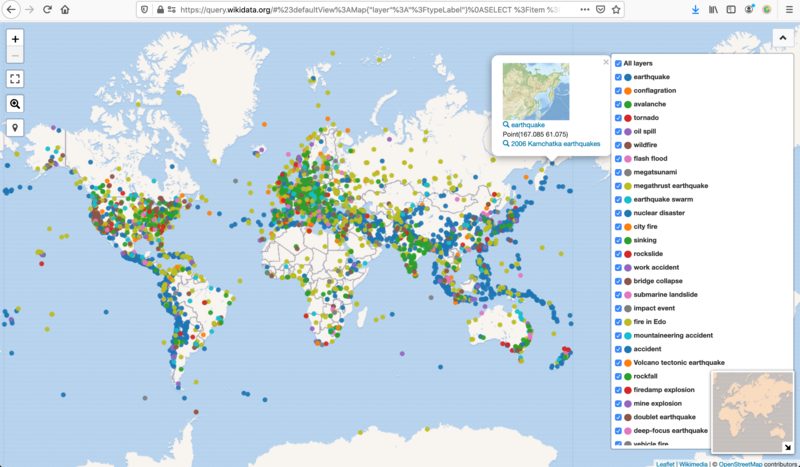Viewport: 800px width, 467px height.
Task: Click the 'doublet earthquake' layer label
Action: 664,417
